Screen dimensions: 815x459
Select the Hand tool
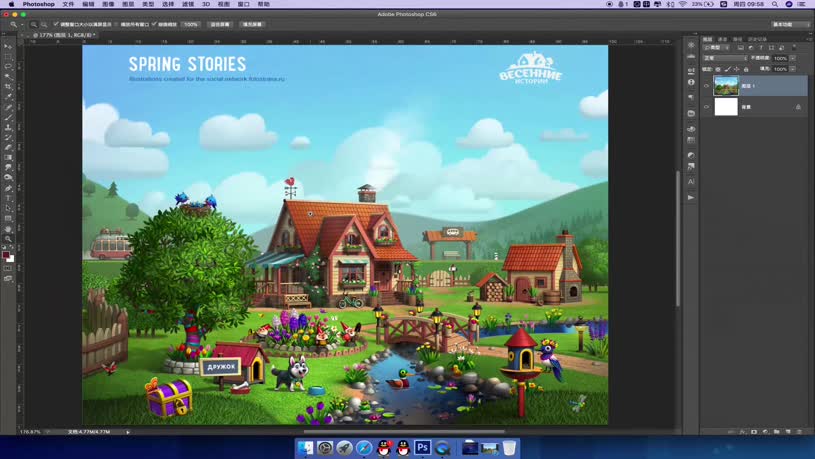point(8,229)
